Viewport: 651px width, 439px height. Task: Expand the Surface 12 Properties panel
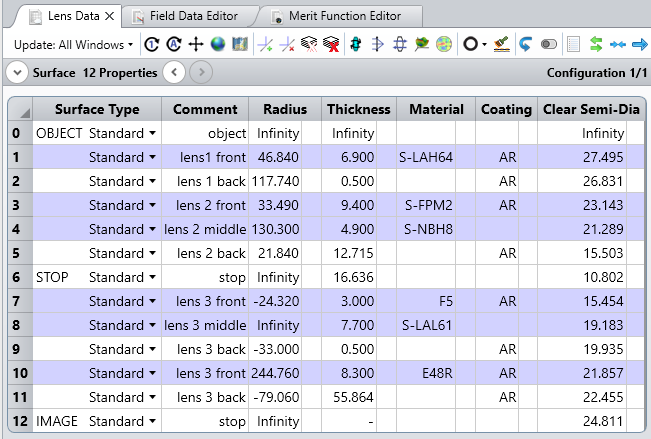click(17, 73)
